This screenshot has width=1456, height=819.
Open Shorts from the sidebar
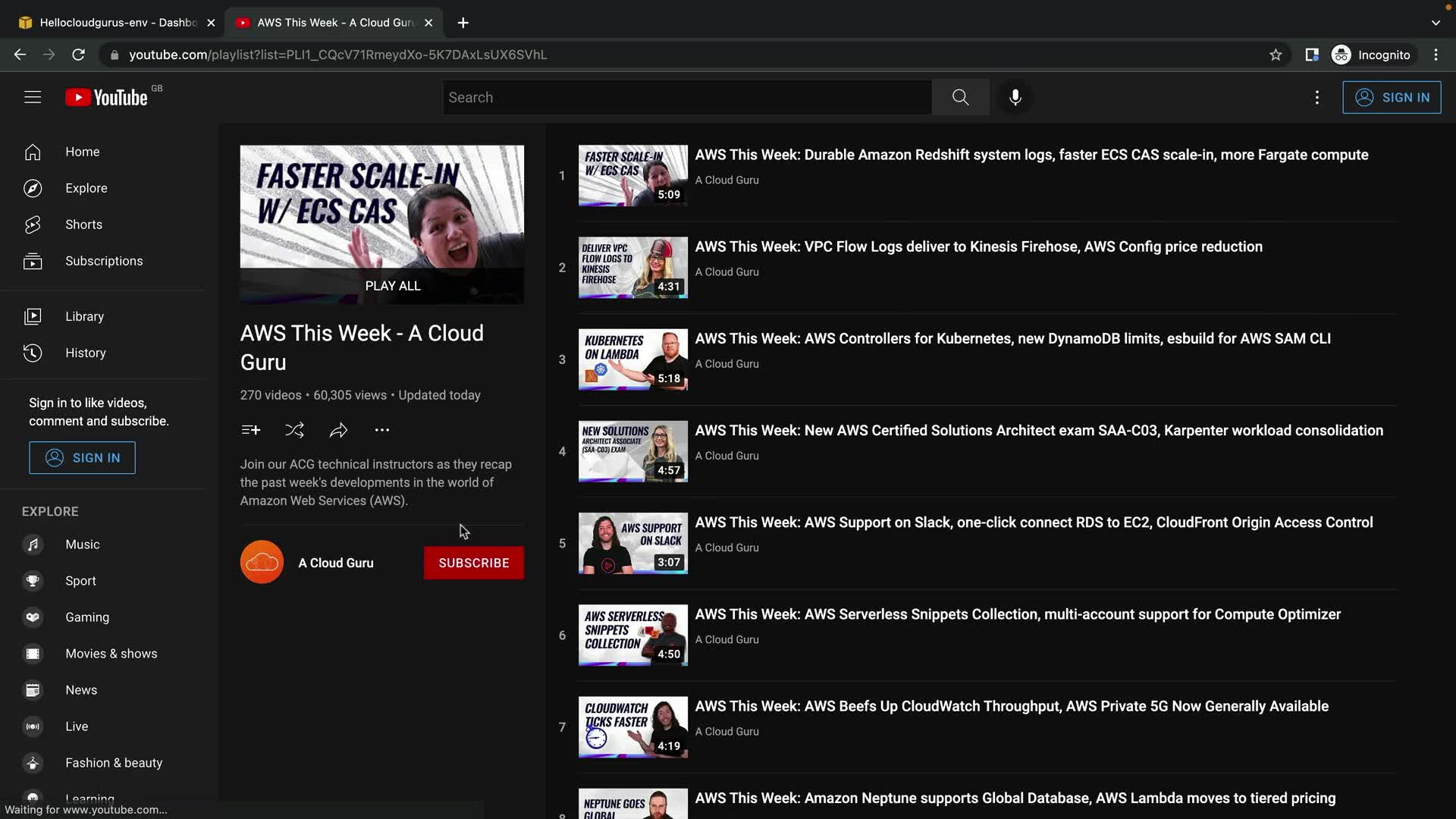(x=83, y=224)
